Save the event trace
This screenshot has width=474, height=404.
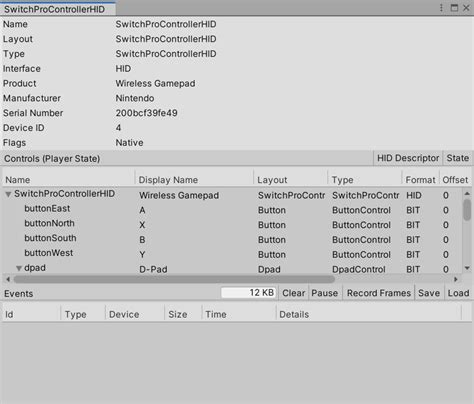429,293
